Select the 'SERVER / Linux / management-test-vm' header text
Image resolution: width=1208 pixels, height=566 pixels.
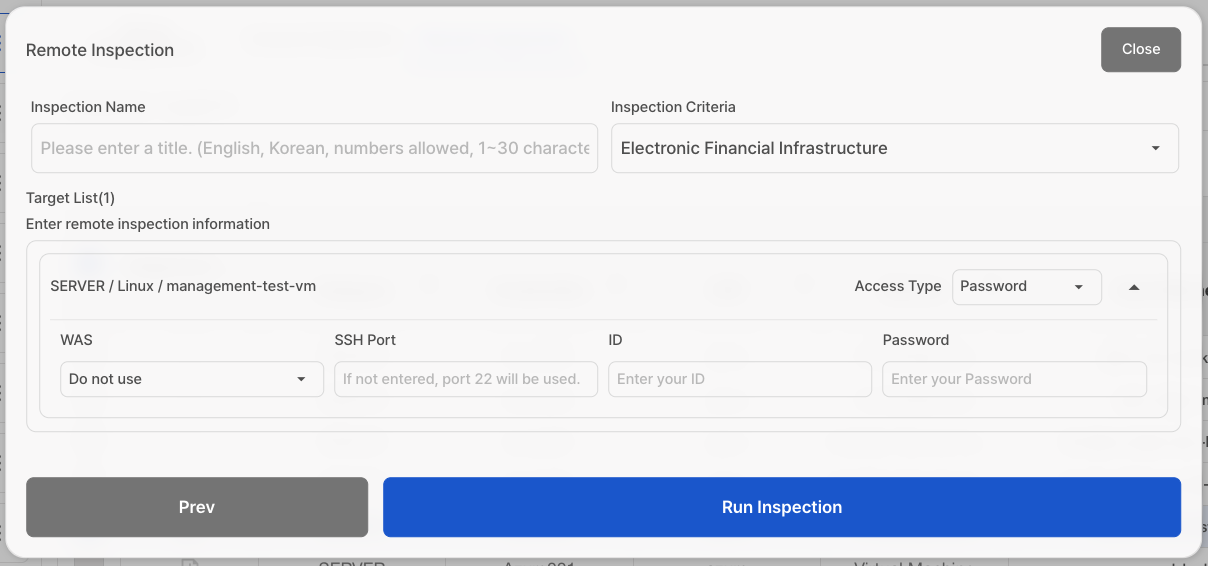[183, 286]
